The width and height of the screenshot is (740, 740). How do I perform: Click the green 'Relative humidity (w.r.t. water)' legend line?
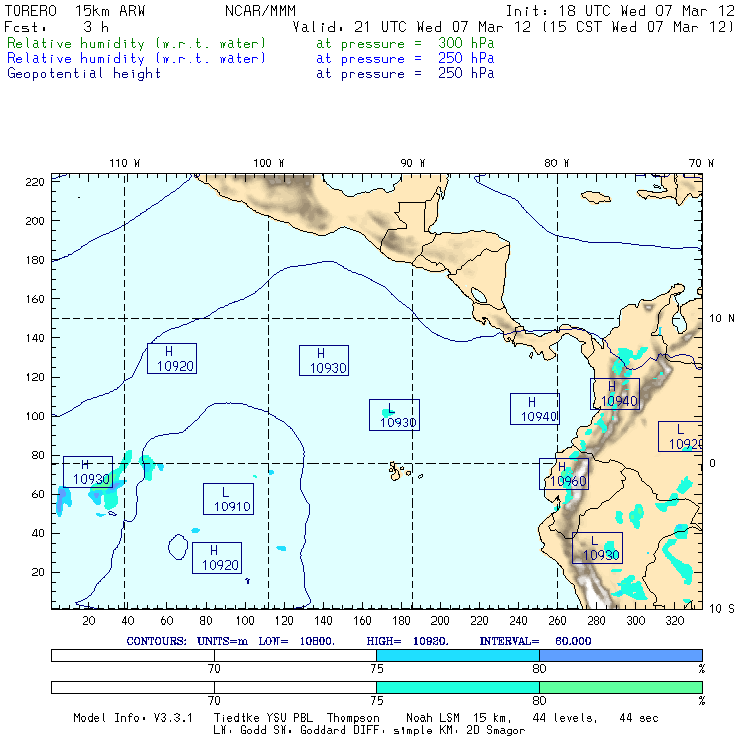(136, 43)
